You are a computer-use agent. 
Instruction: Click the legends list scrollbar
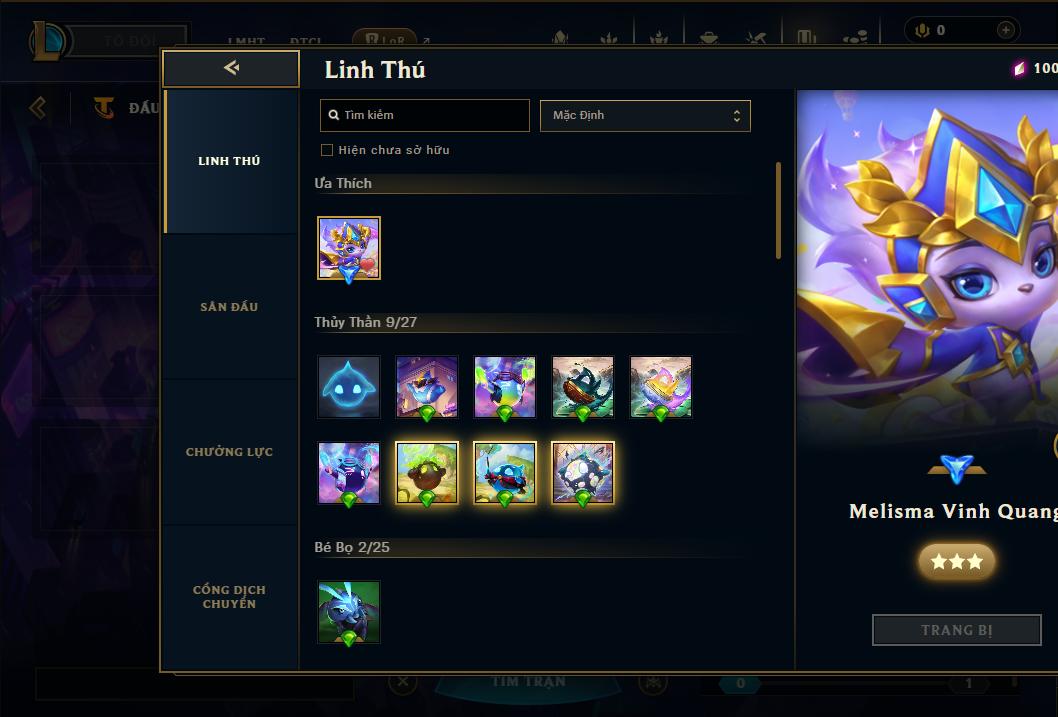[778, 210]
